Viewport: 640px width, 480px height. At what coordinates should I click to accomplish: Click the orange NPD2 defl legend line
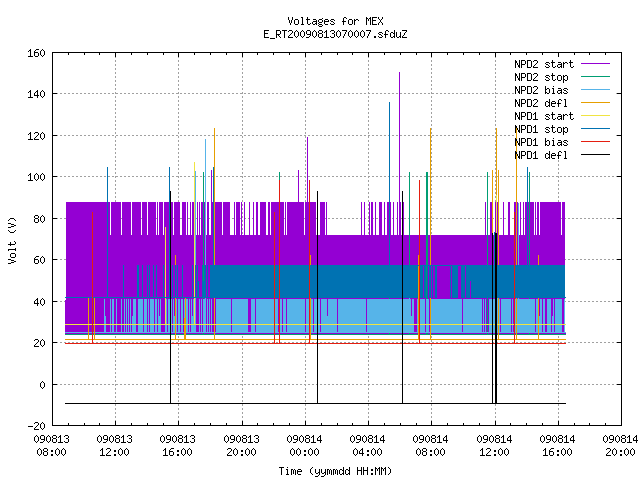[x=596, y=103]
